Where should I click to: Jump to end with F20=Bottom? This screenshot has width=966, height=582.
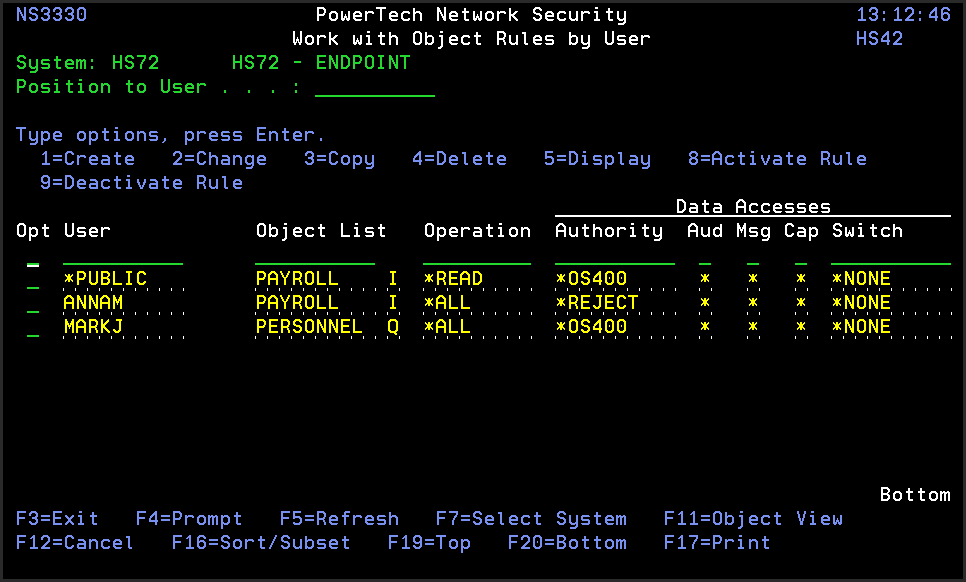[567, 543]
